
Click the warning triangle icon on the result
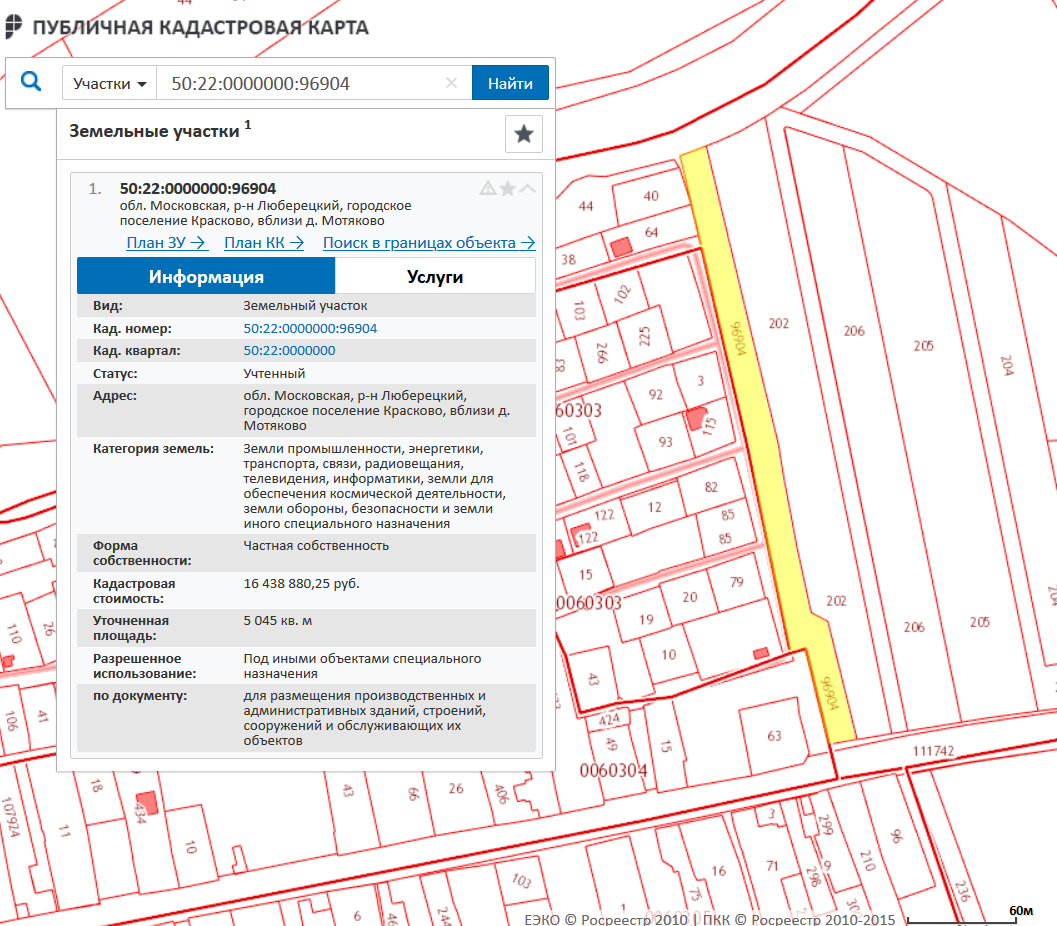(x=488, y=188)
